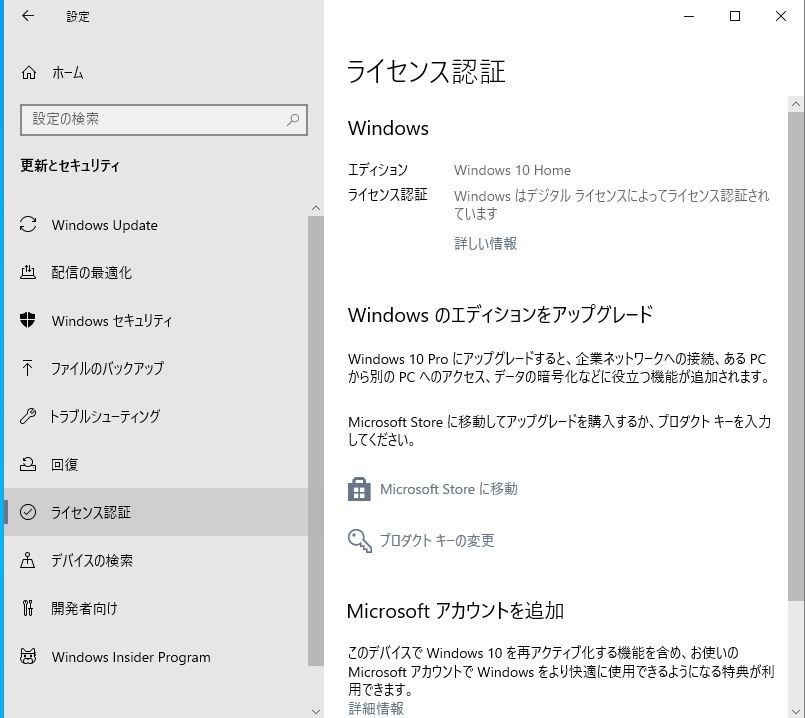The width and height of the screenshot is (805, 718).
Task: Click the sidebar scrollbar up arrow
Action: click(x=316, y=208)
